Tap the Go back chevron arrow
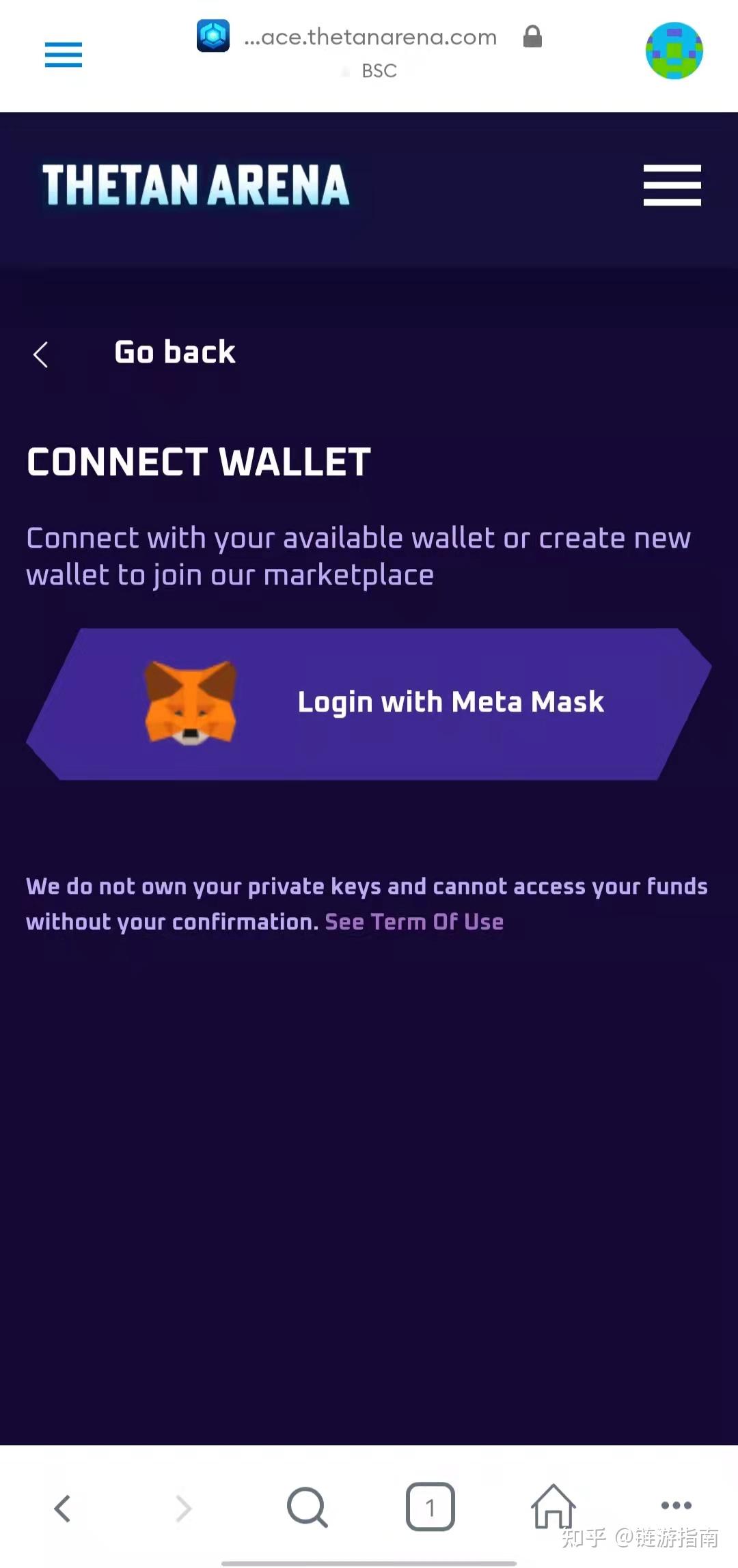Screen dimensions: 738x1568 [41, 354]
